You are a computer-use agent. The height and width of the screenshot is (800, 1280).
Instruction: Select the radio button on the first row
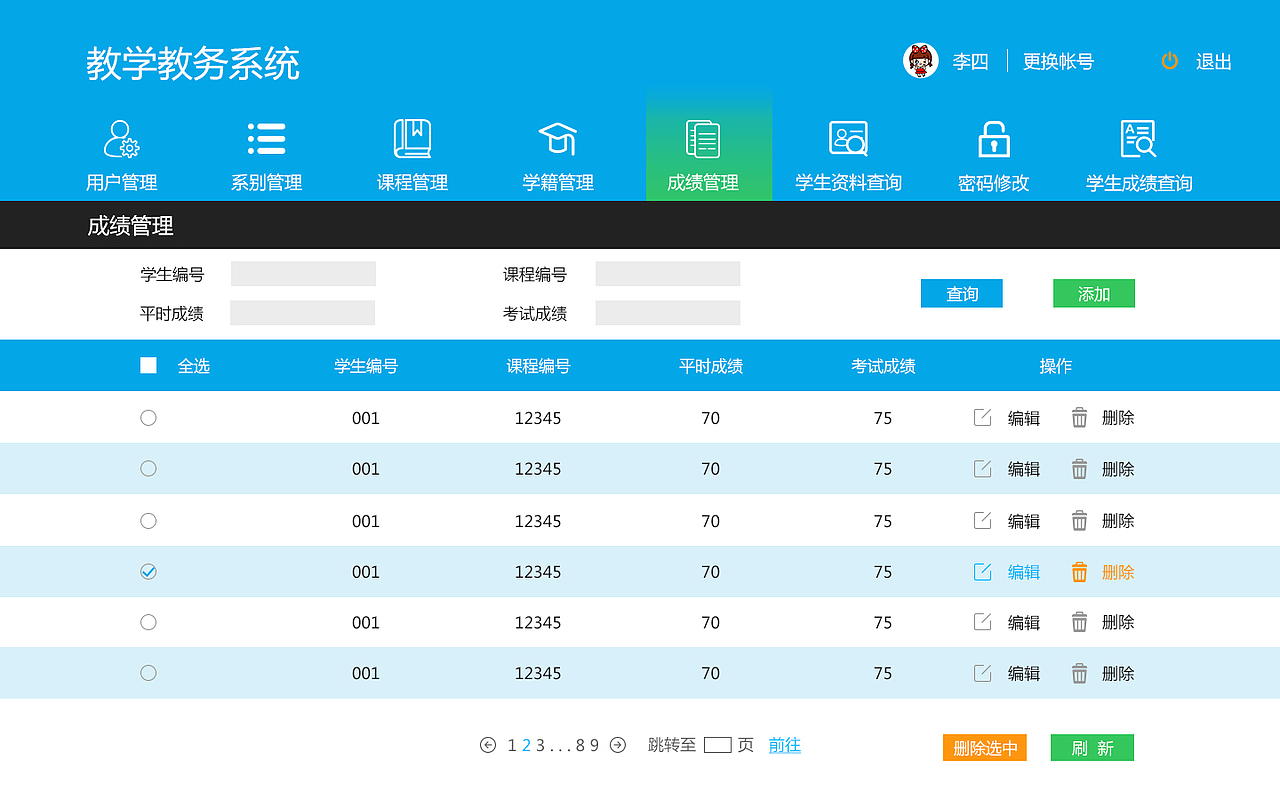click(148, 417)
